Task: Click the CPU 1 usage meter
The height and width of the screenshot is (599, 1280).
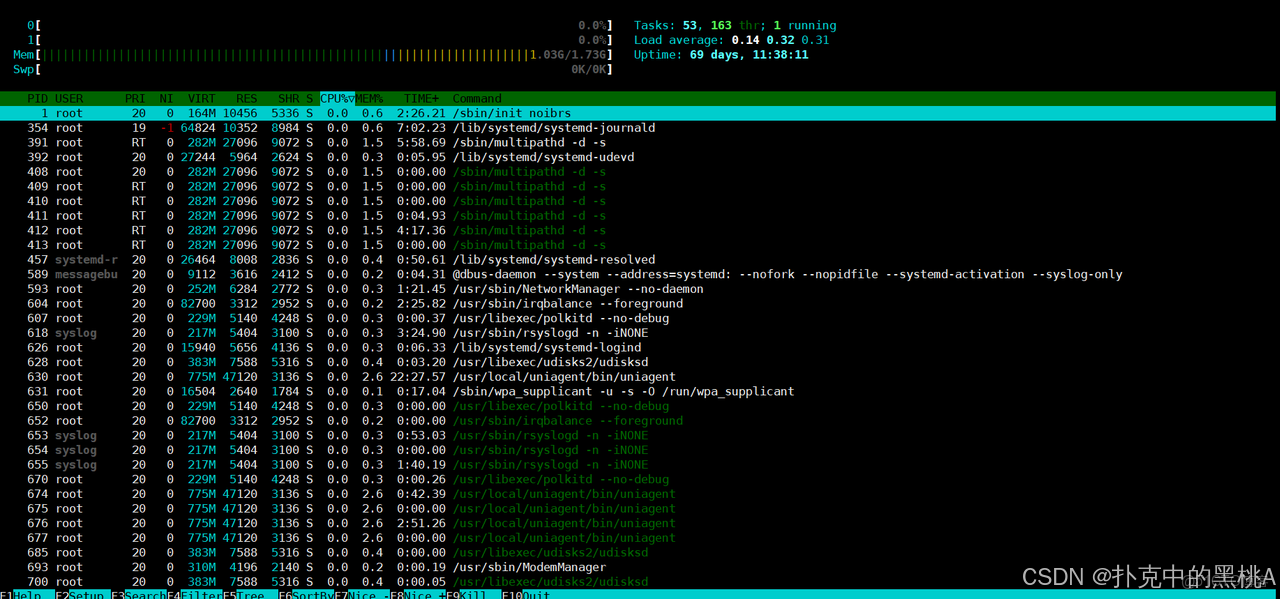Action: [320, 40]
